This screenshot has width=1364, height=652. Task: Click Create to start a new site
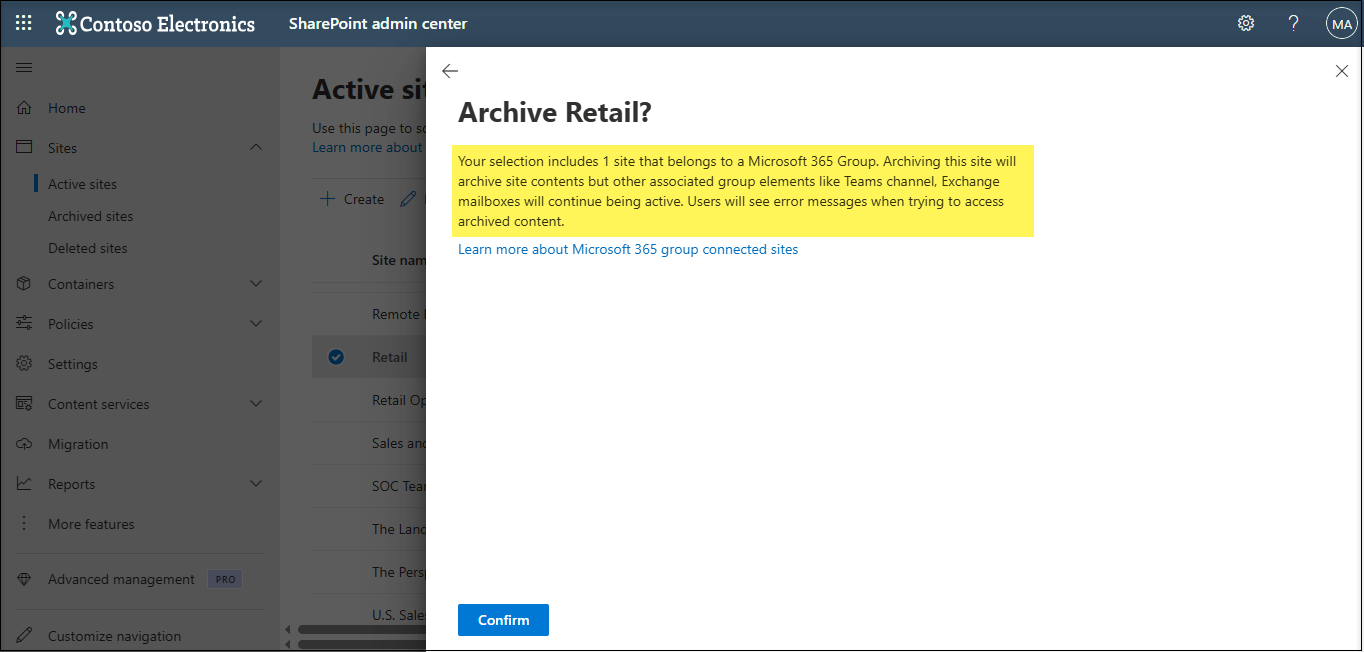[x=351, y=199]
